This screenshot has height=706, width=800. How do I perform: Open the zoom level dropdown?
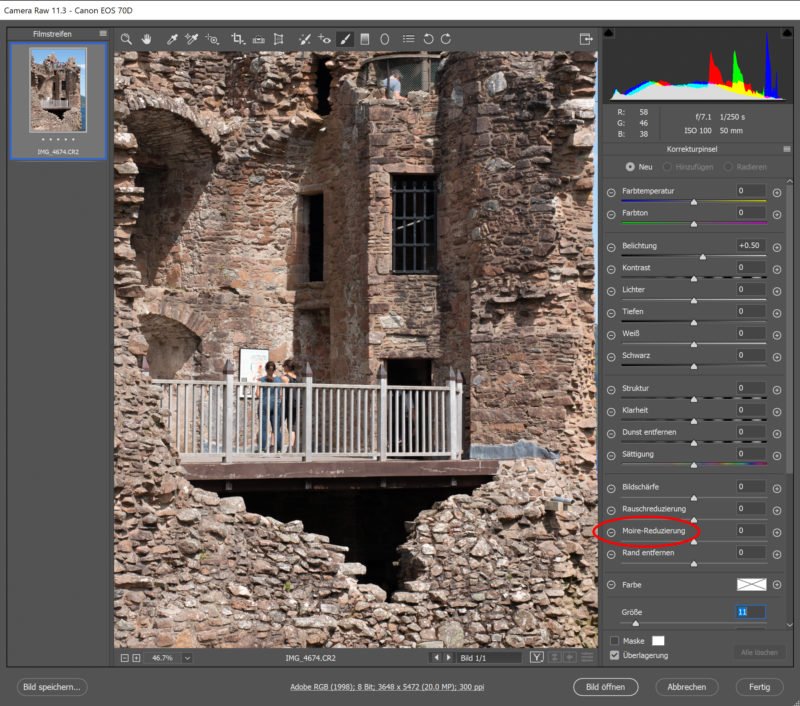(187, 658)
